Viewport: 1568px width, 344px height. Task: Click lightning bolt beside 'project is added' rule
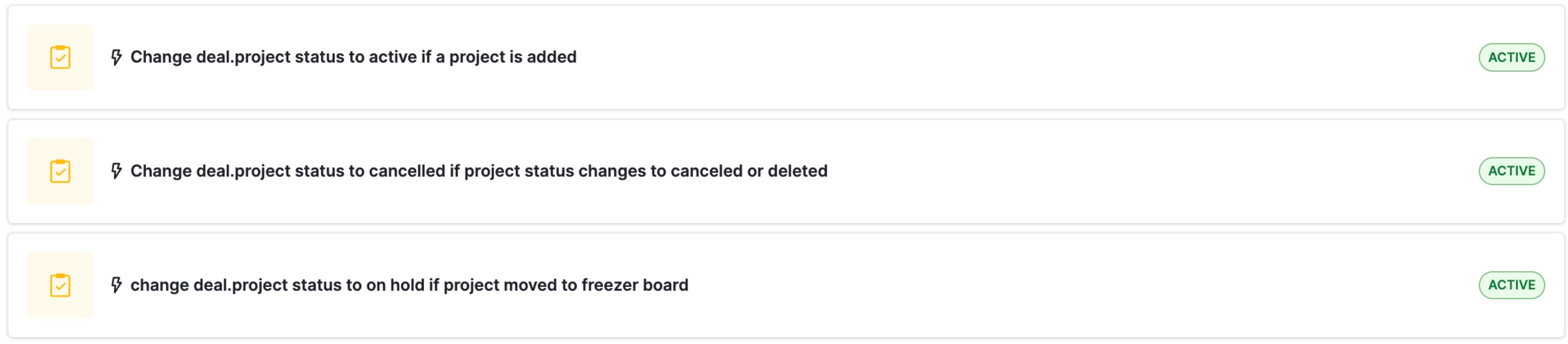(116, 57)
